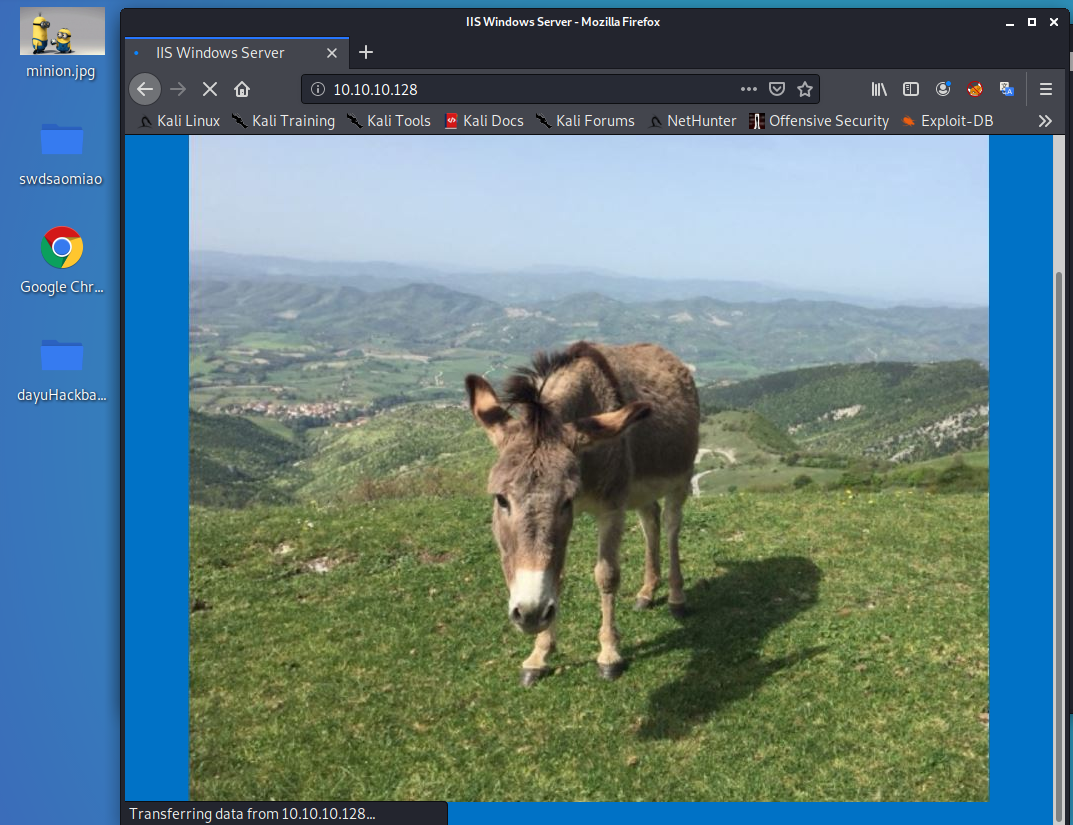Open the Firefox hamburger menu

[1046, 89]
